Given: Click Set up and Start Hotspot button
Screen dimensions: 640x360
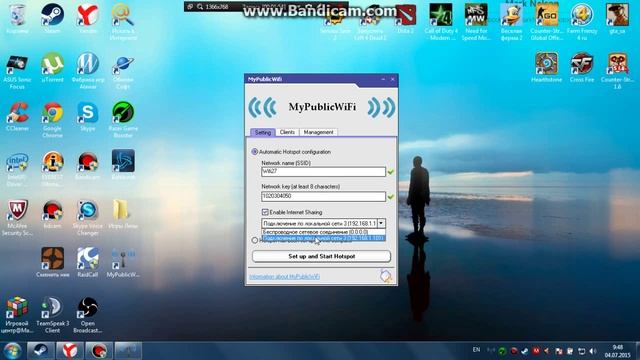Looking at the screenshot, I should [322, 256].
